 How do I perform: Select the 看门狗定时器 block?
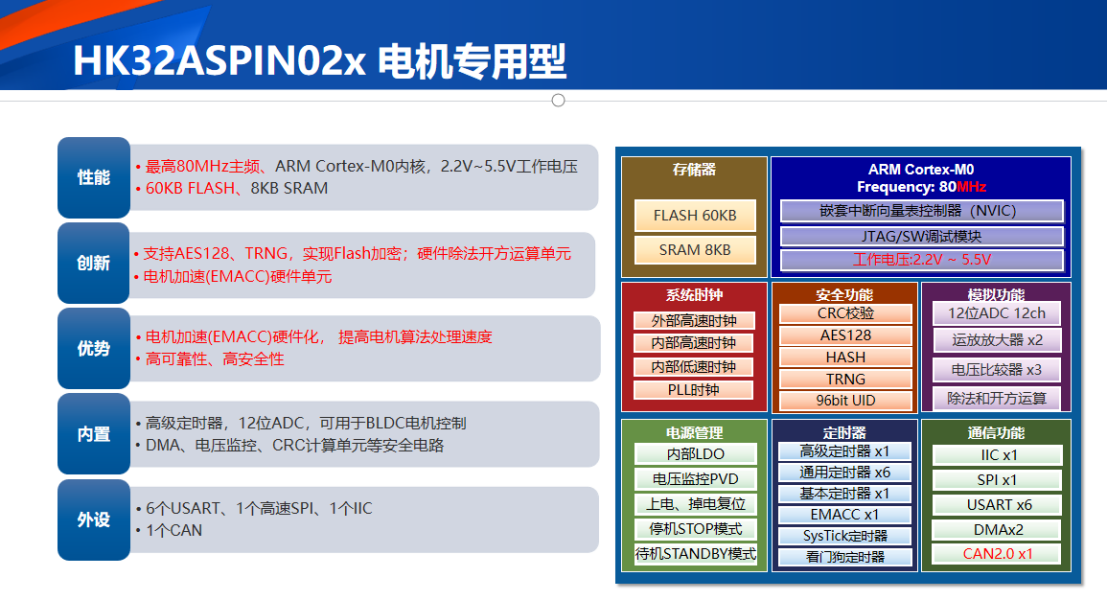tap(844, 557)
